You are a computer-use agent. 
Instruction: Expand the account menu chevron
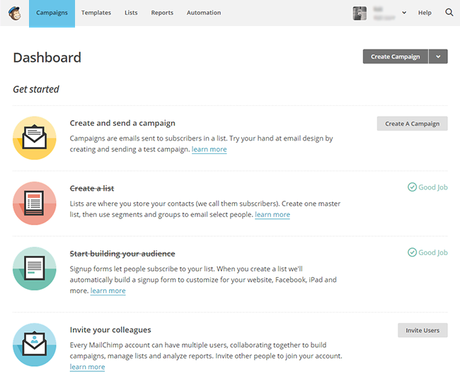[404, 13]
